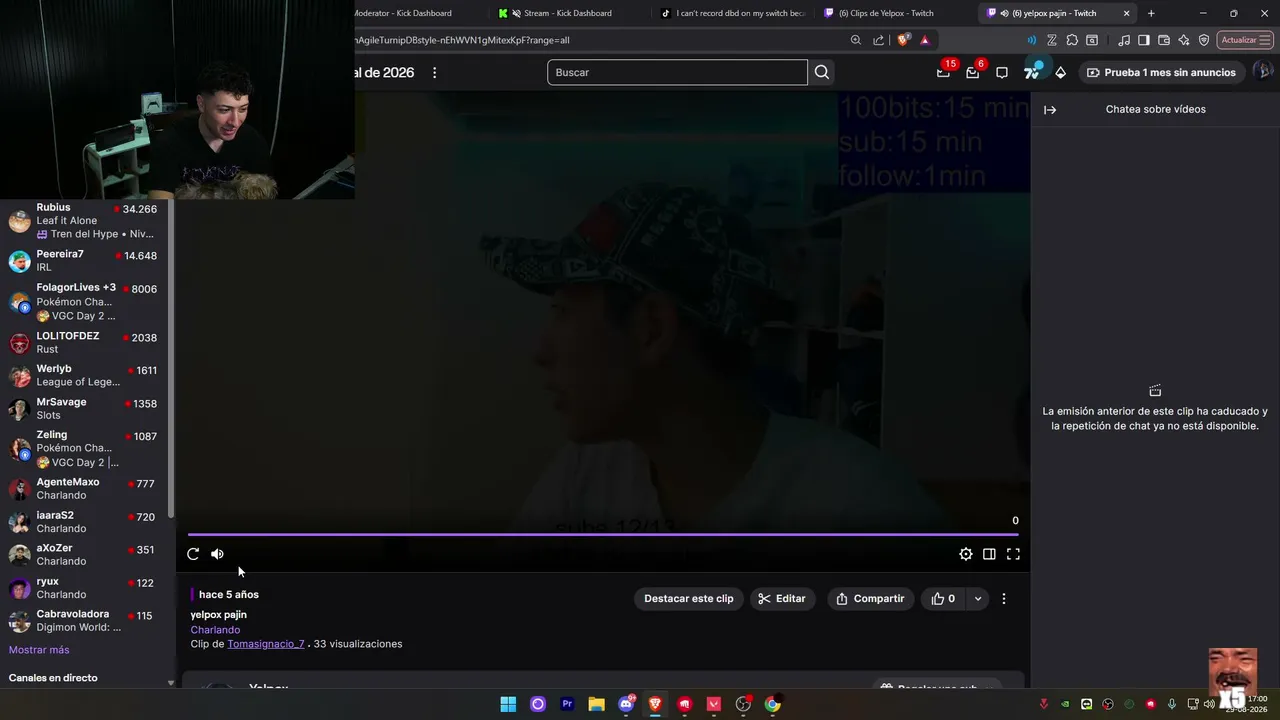Open Discord from the taskbar
This screenshot has width=1280, height=720.
pos(627,704)
